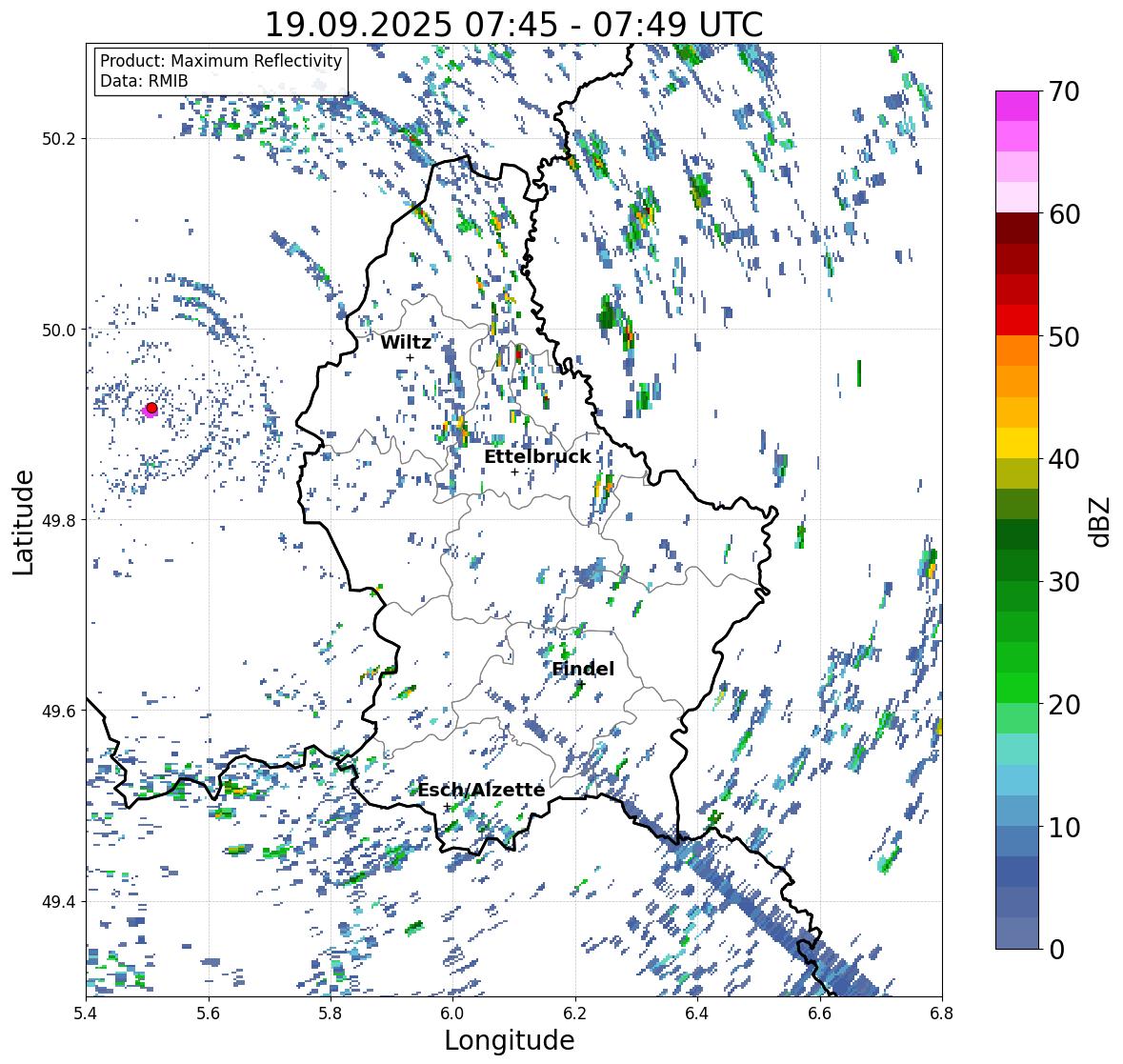Click the longitude tick label 5.8
This screenshot has width=1123, height=1064.
tap(331, 1014)
